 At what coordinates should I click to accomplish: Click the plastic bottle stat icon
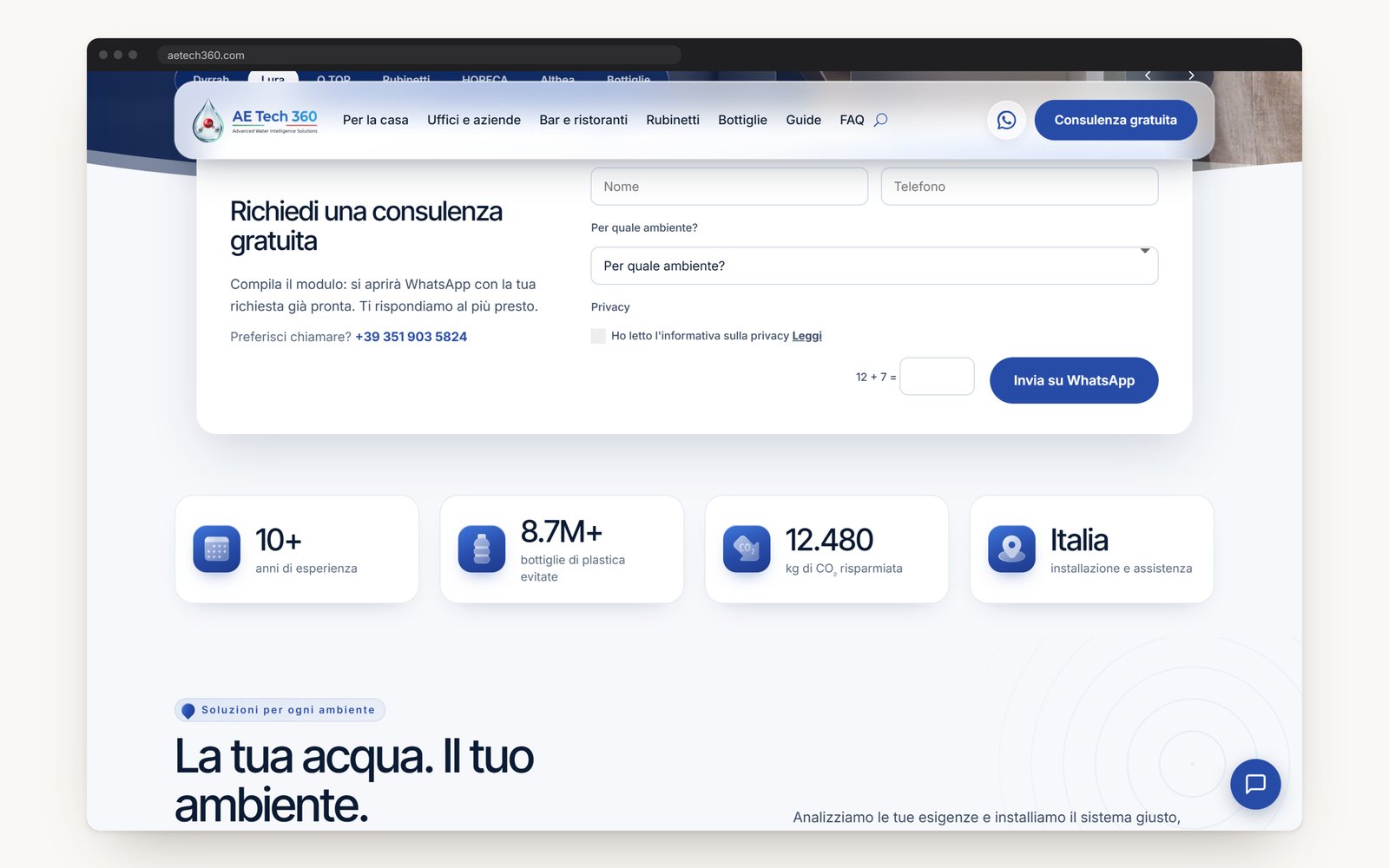482,549
